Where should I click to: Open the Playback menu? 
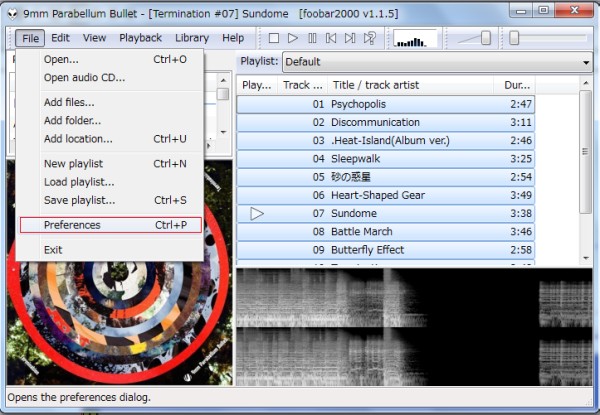click(x=140, y=38)
